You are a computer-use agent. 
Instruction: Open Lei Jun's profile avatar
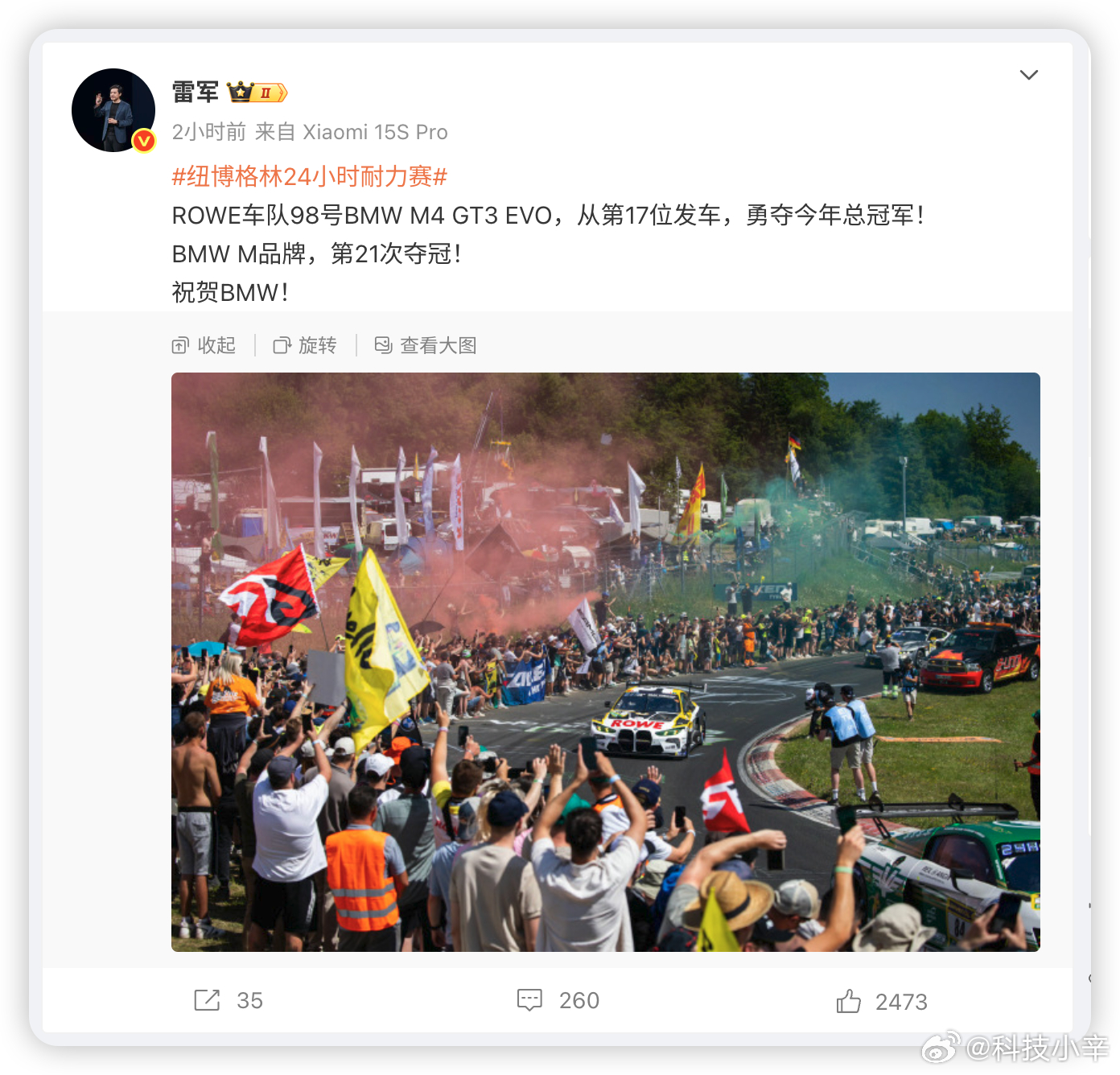point(113,110)
